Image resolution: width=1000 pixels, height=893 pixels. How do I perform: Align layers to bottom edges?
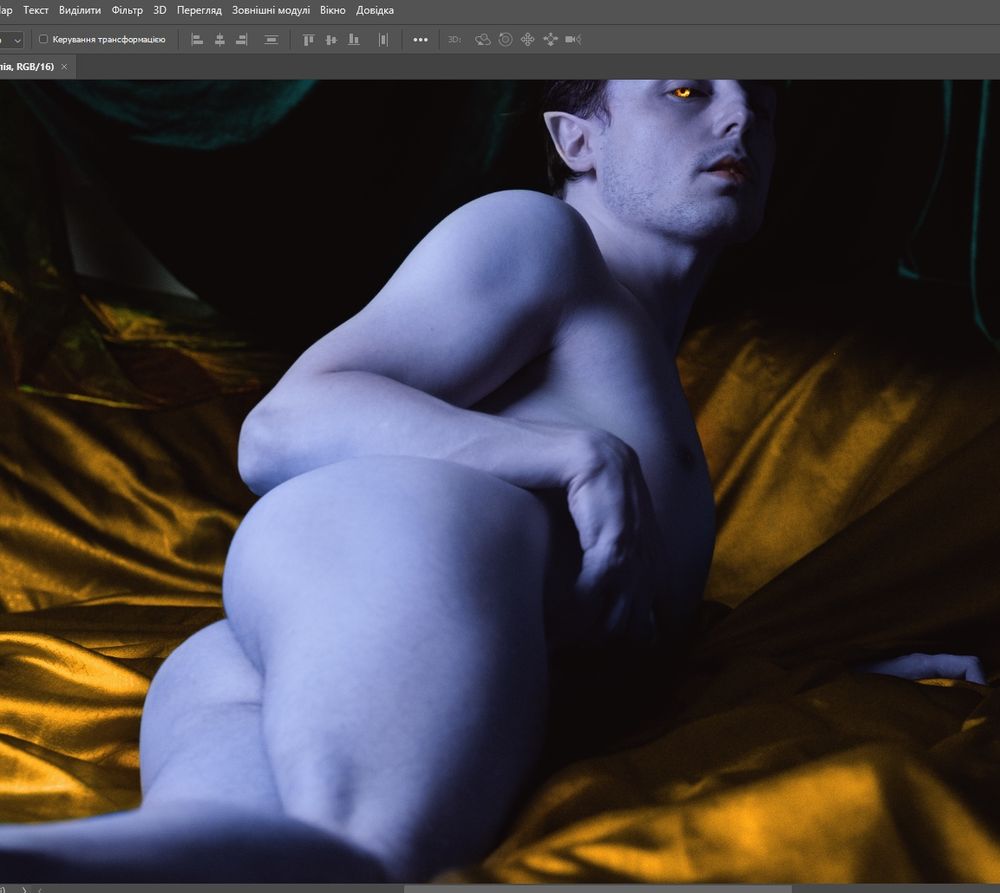(353, 40)
